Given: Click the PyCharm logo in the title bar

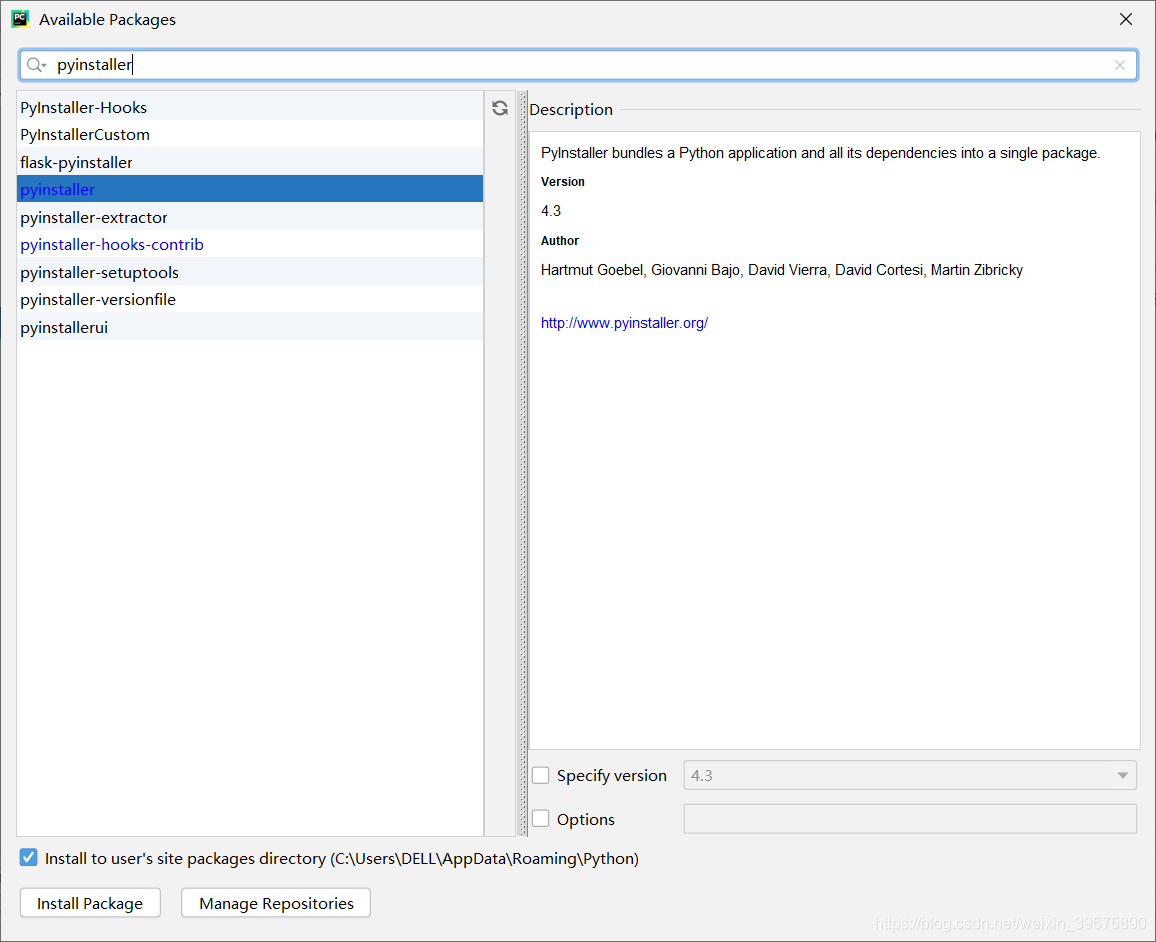Looking at the screenshot, I should (20, 19).
